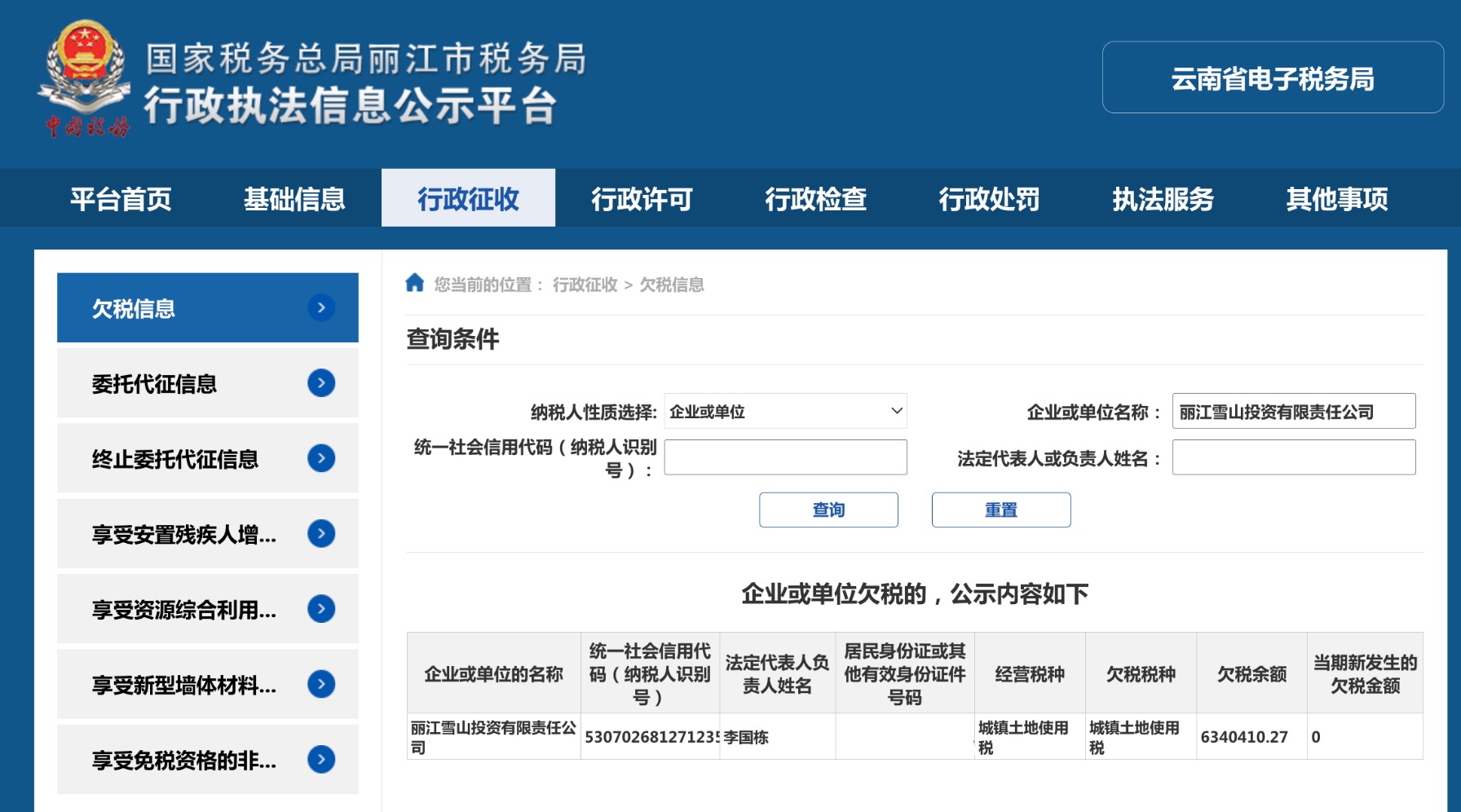The height and width of the screenshot is (812, 1461).
Task: Focus the 统一社会信用代码 input field
Action: (x=785, y=457)
